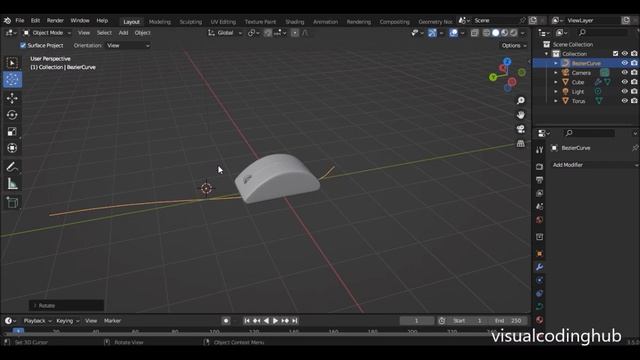Image resolution: width=640 pixels, height=360 pixels.
Task: Open the Render menu
Action: click(55, 20)
